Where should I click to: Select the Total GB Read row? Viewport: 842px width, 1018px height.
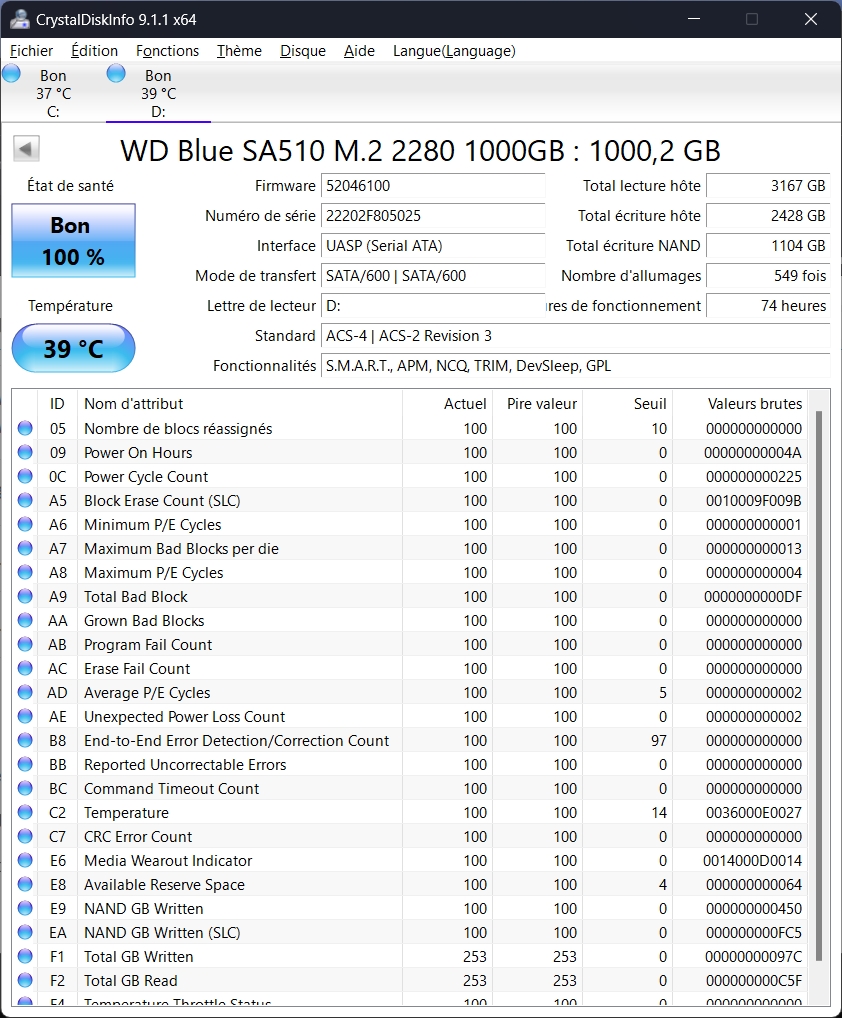[x=411, y=981]
